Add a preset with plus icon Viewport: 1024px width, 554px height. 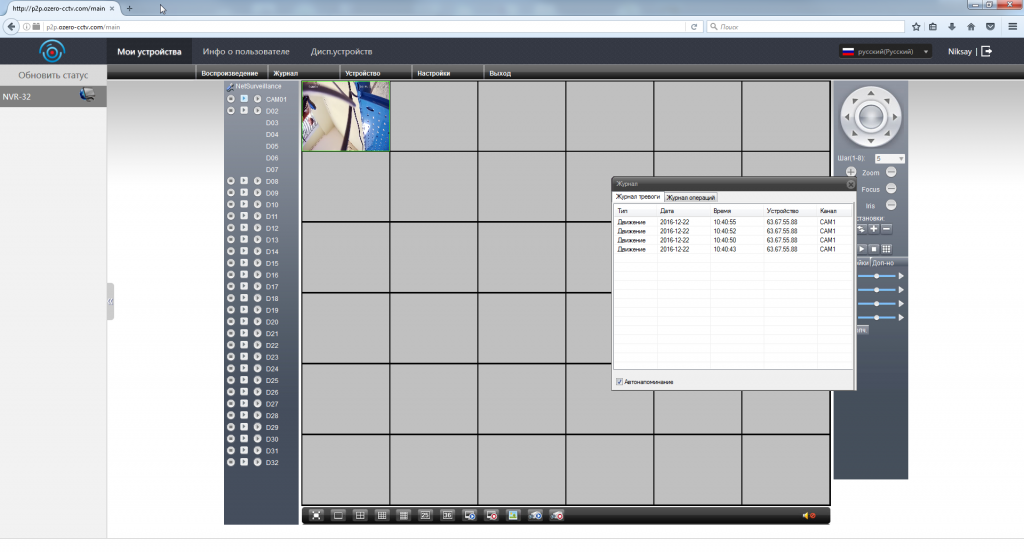pos(874,229)
